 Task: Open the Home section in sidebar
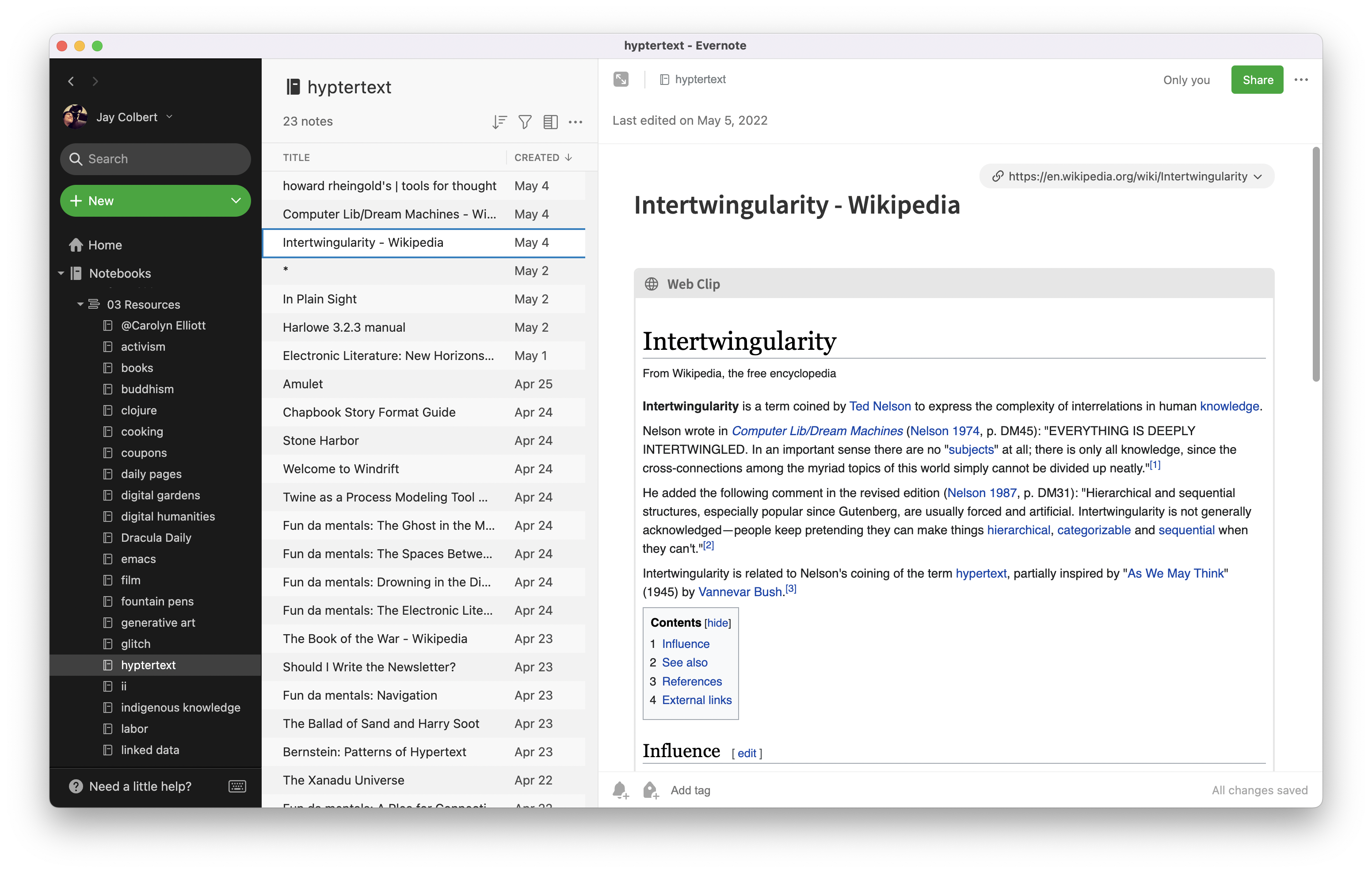[105, 244]
